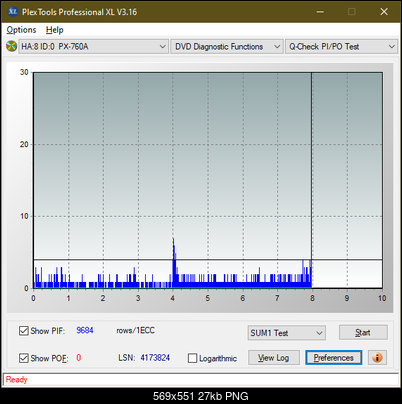The height and width of the screenshot is (404, 402).
Task: Open the Help menu
Action: pos(55,30)
